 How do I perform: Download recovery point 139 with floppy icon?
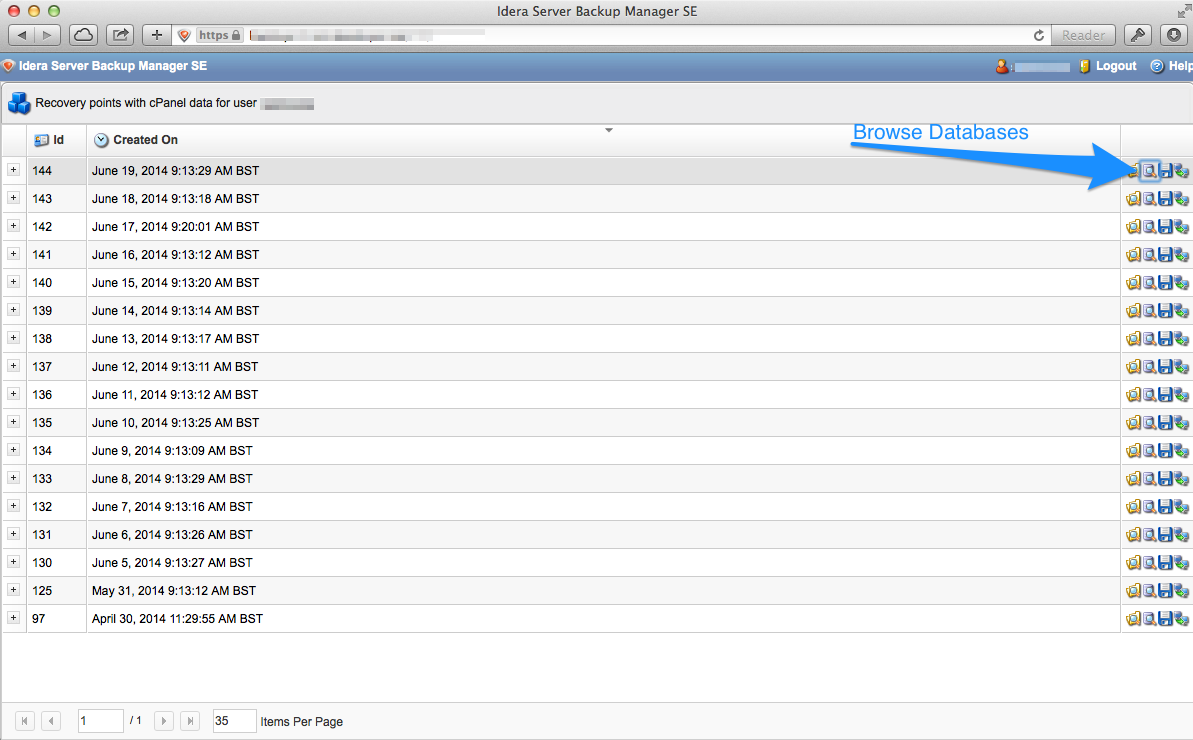(1166, 311)
